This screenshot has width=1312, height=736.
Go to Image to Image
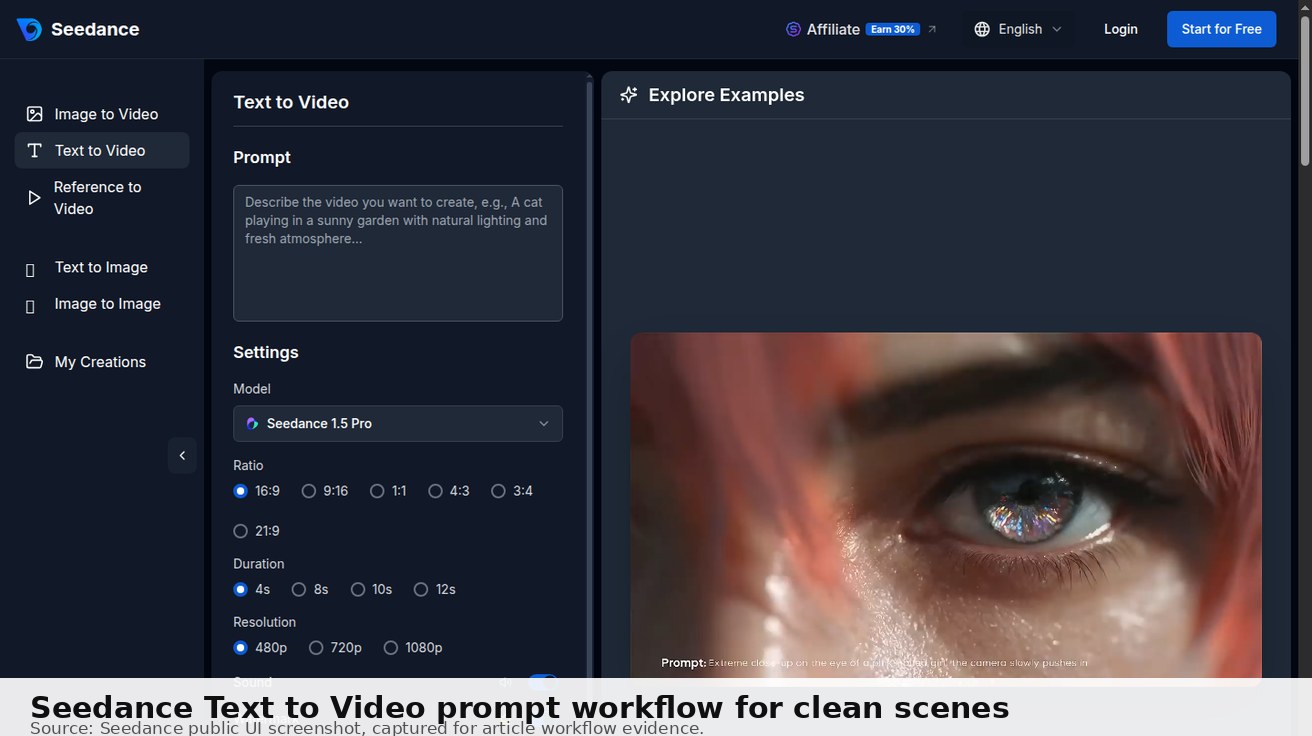pyautogui.click(x=102, y=304)
